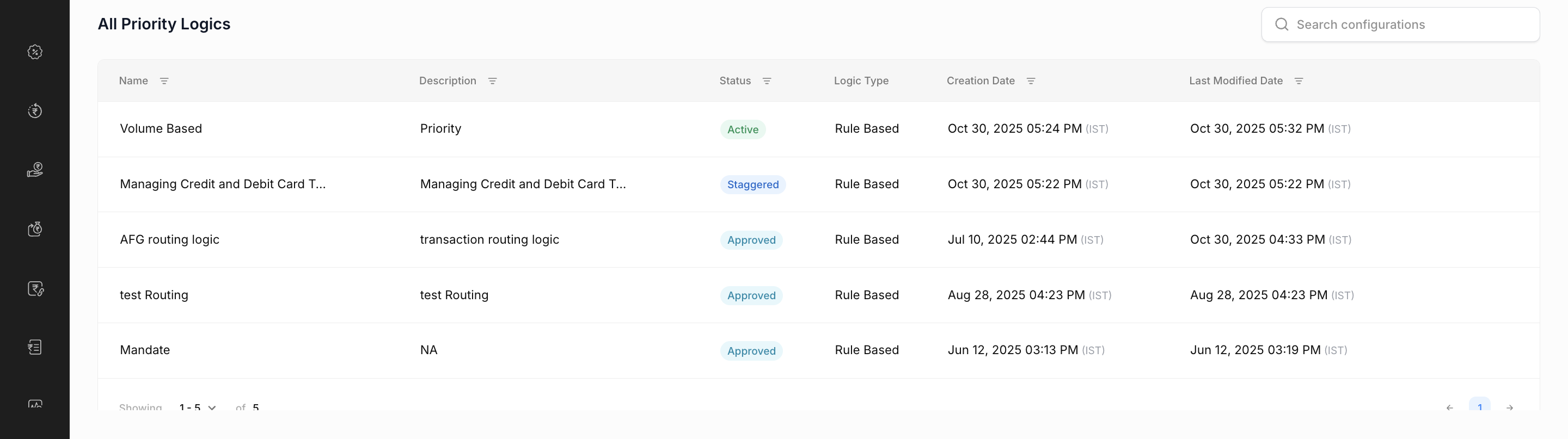Open the Last Modified Date filter
1568x439 pixels.
tap(1298, 81)
